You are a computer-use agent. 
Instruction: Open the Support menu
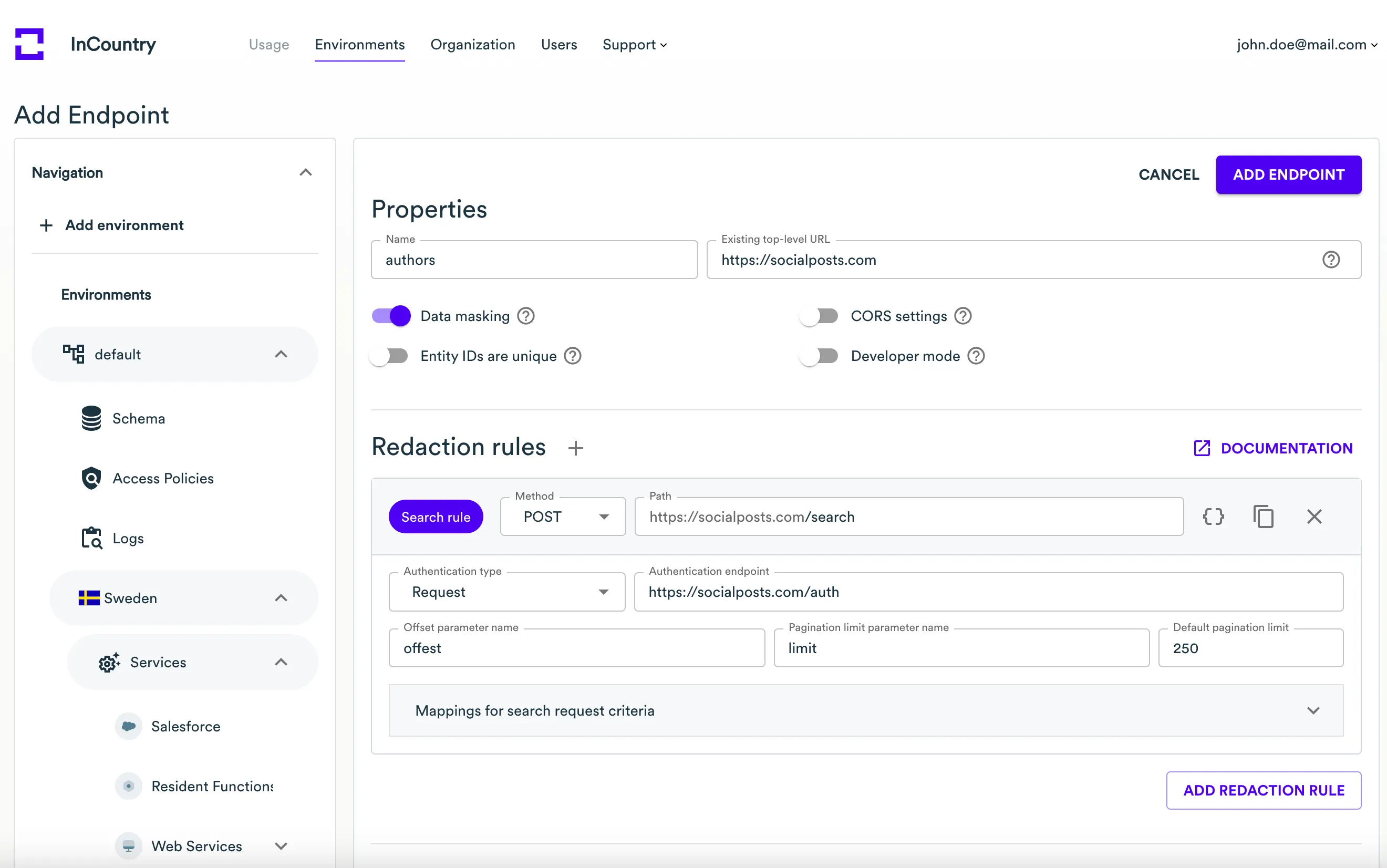coord(634,45)
